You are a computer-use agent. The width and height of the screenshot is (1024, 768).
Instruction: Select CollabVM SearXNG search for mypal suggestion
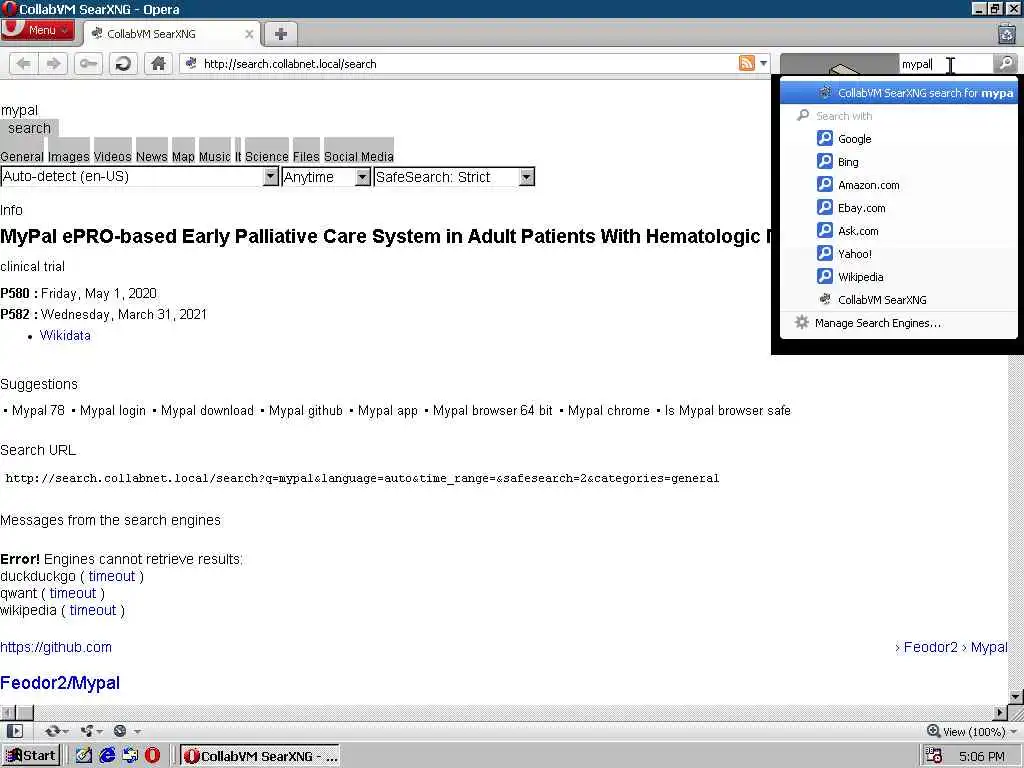(899, 93)
